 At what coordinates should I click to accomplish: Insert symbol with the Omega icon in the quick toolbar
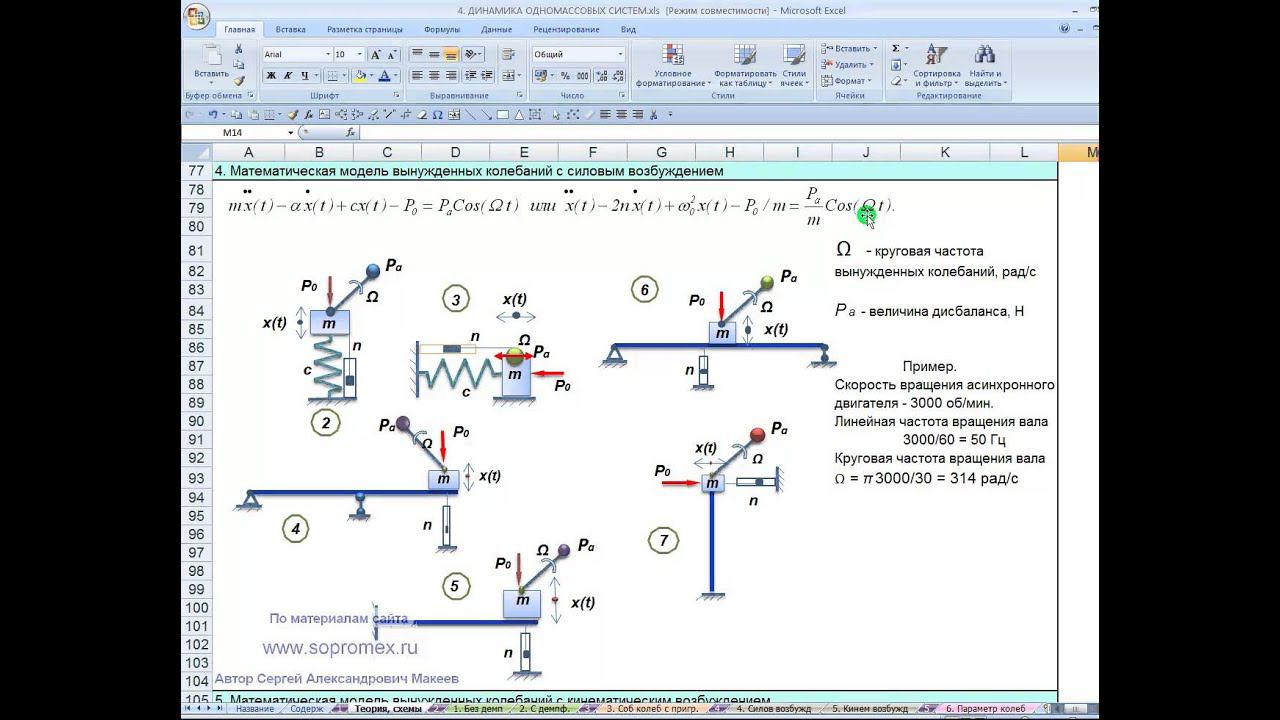coord(438,114)
